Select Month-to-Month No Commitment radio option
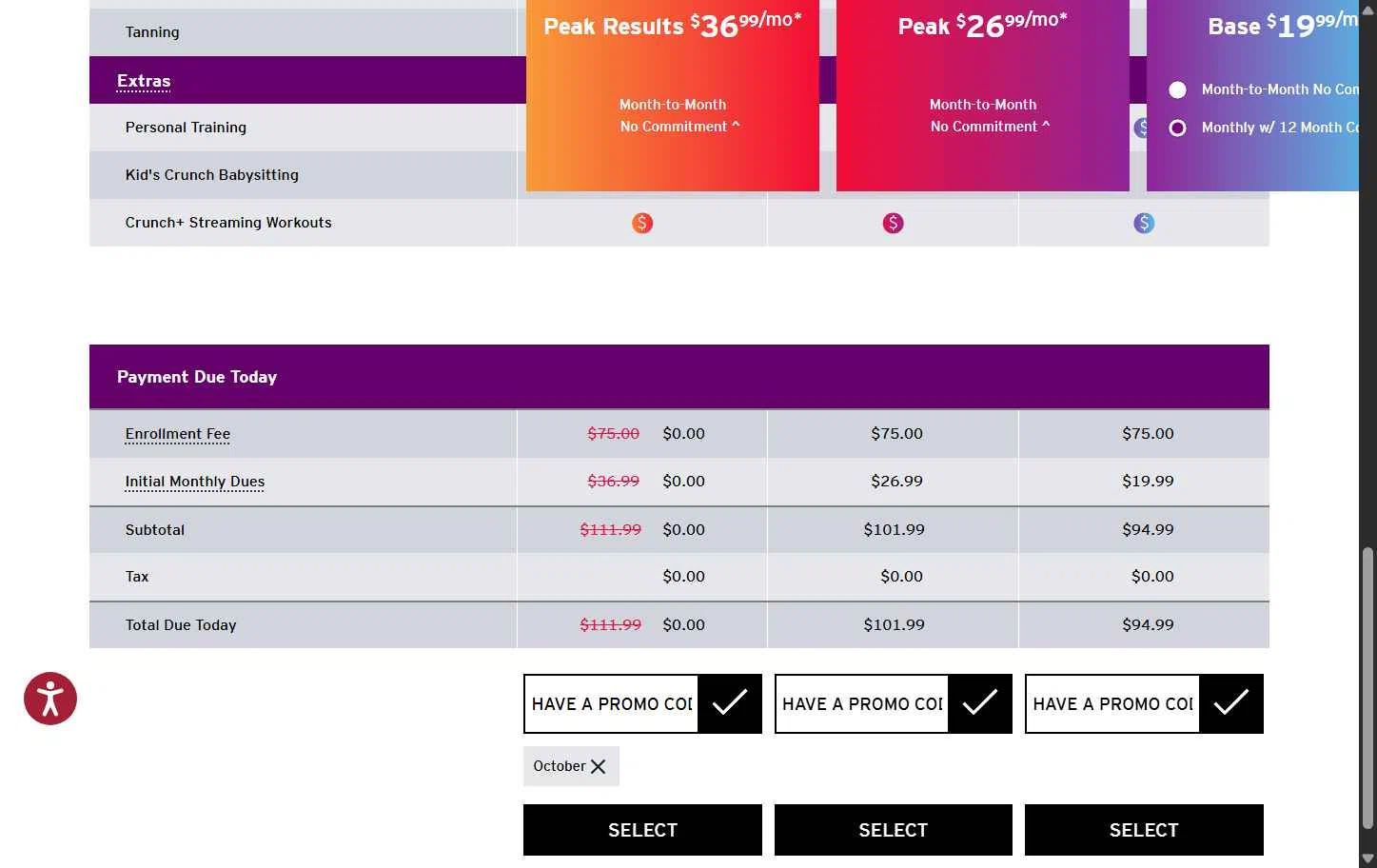This screenshot has width=1377, height=868. click(x=1177, y=89)
